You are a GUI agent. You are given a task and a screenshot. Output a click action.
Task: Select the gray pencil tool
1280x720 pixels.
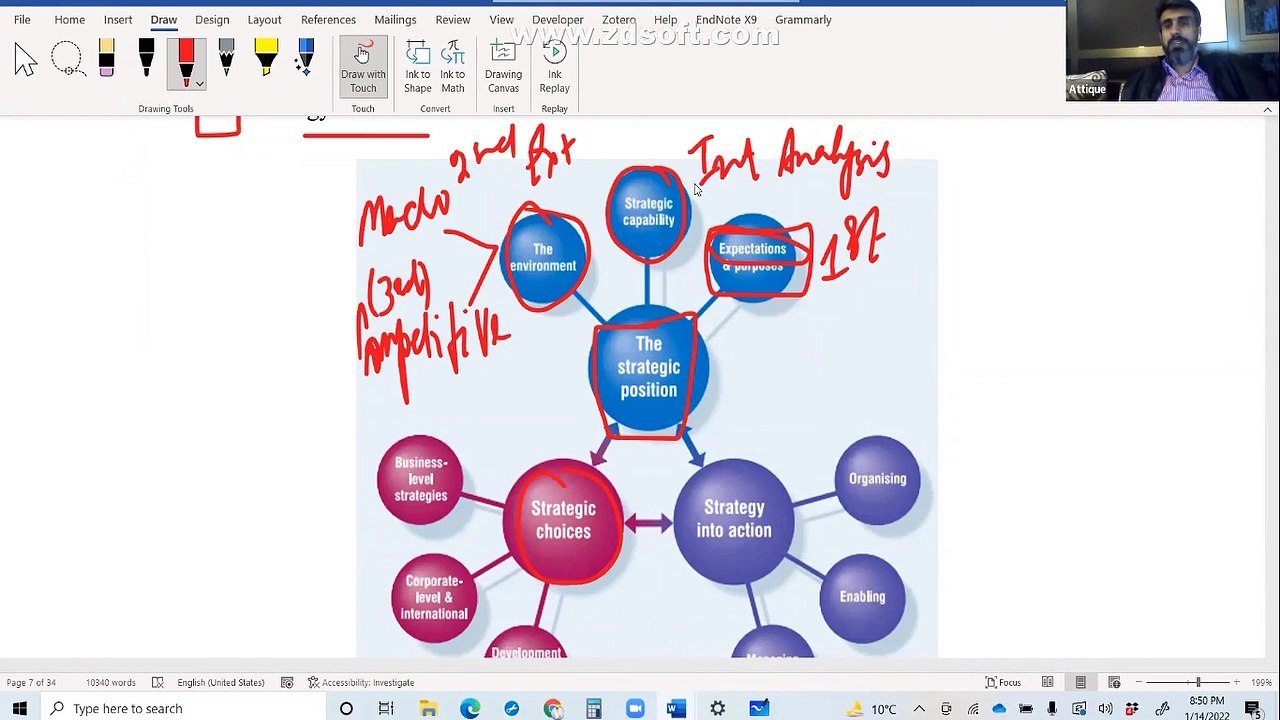(x=226, y=58)
